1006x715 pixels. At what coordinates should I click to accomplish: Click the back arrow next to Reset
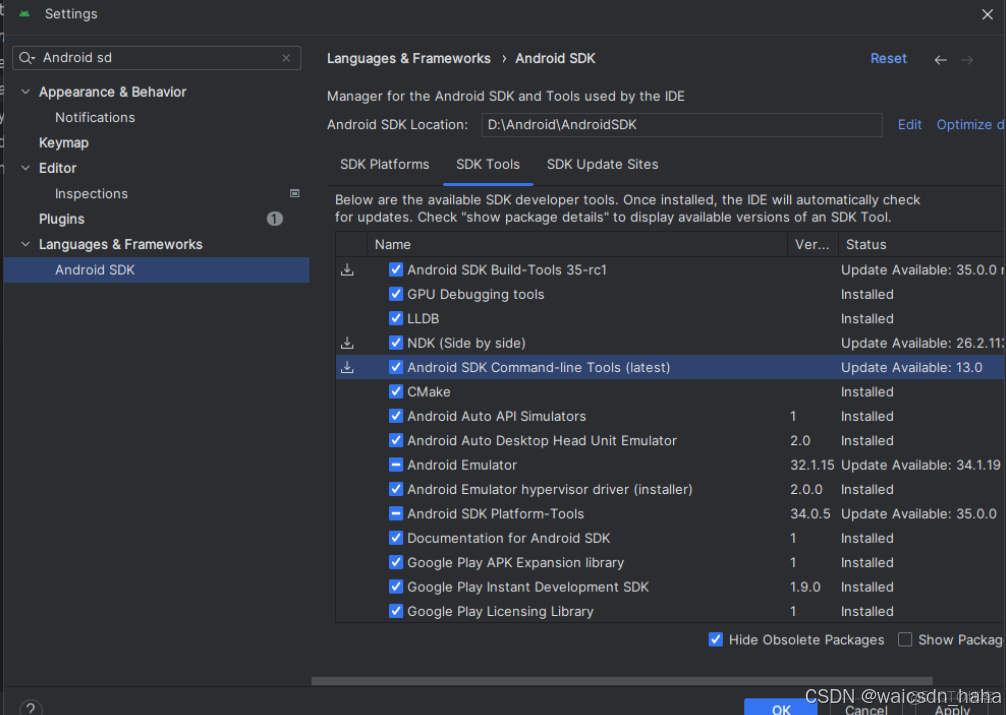tap(940, 59)
